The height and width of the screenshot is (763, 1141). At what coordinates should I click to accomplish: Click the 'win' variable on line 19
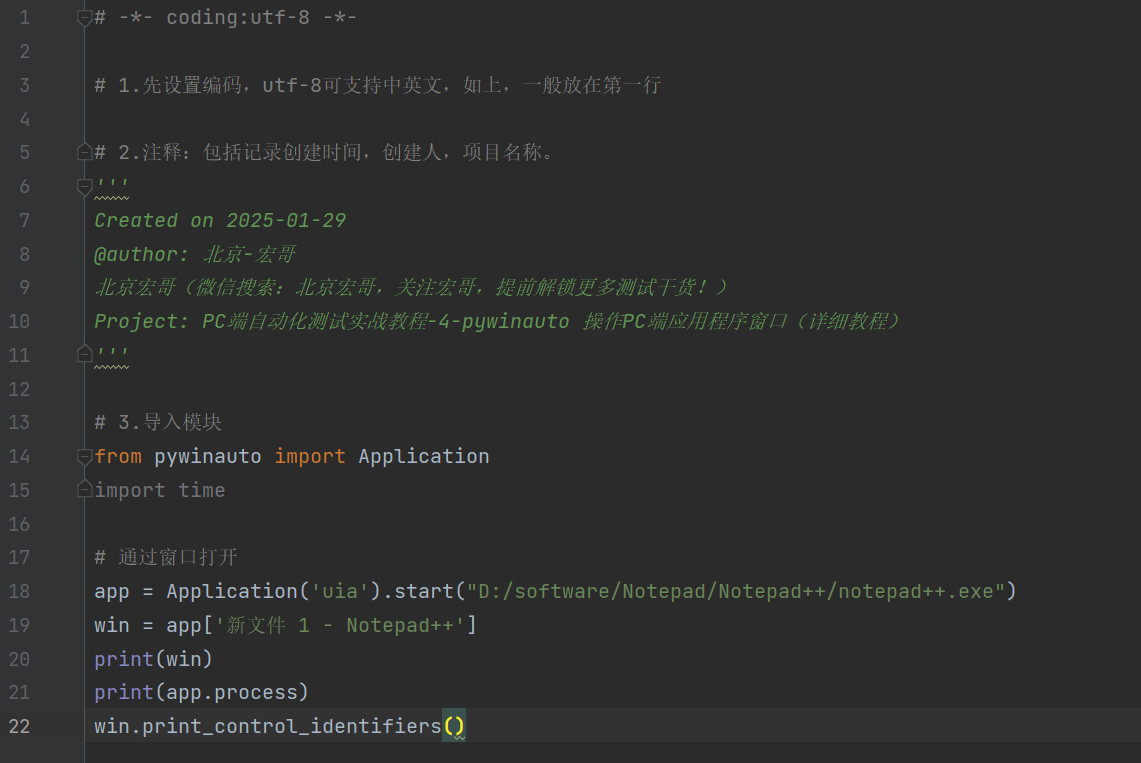111,625
